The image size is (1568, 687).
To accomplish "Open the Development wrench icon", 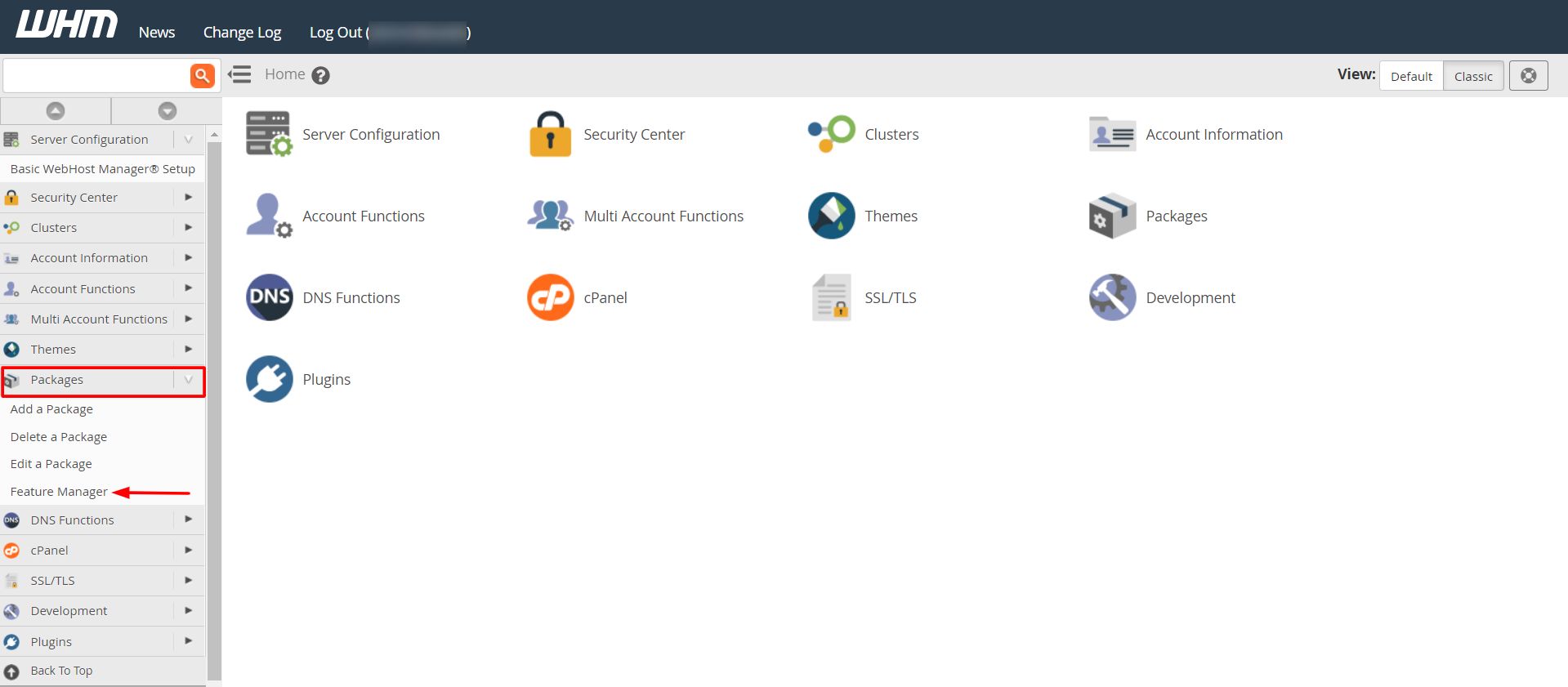I will pyautogui.click(x=1112, y=297).
